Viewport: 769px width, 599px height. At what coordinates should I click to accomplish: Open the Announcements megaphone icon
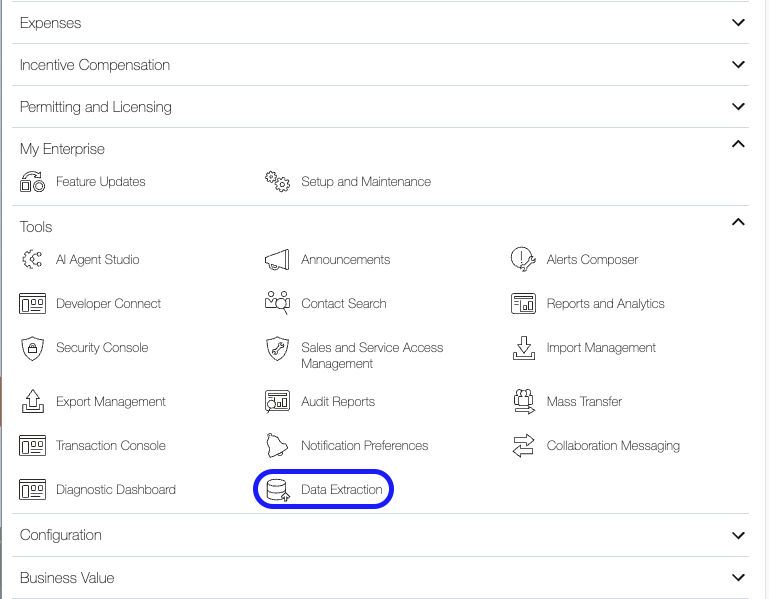click(x=277, y=260)
